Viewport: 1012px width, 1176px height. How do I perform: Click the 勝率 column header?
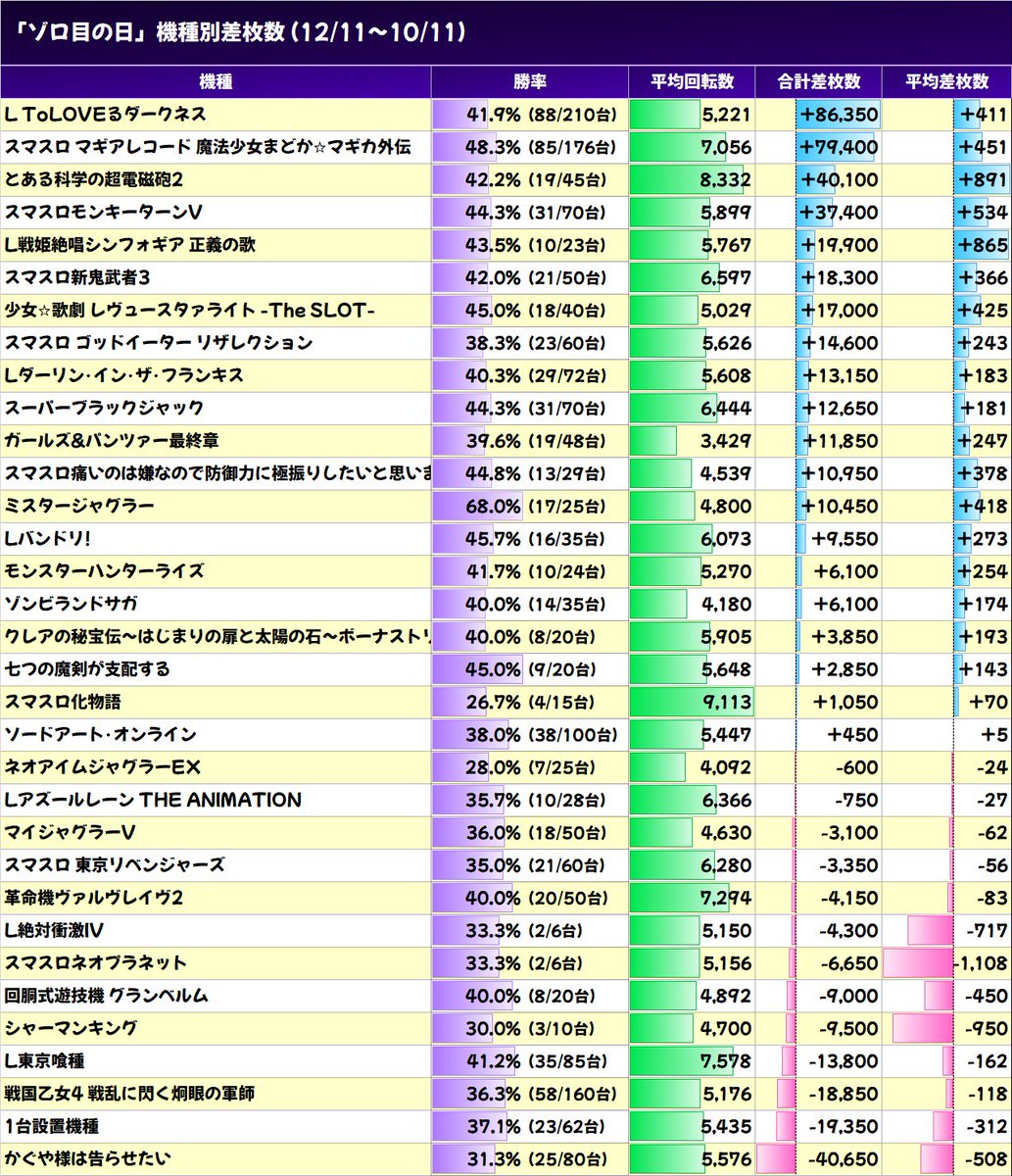pyautogui.click(x=529, y=82)
